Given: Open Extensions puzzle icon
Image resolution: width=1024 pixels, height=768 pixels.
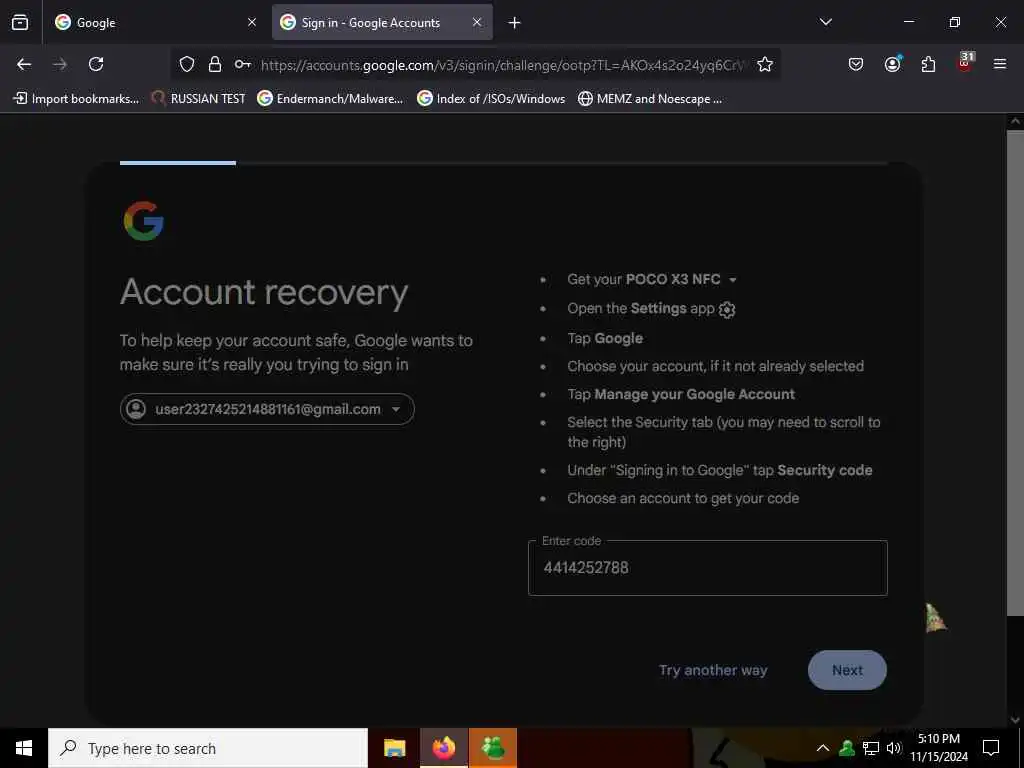Looking at the screenshot, I should pyautogui.click(x=928, y=64).
